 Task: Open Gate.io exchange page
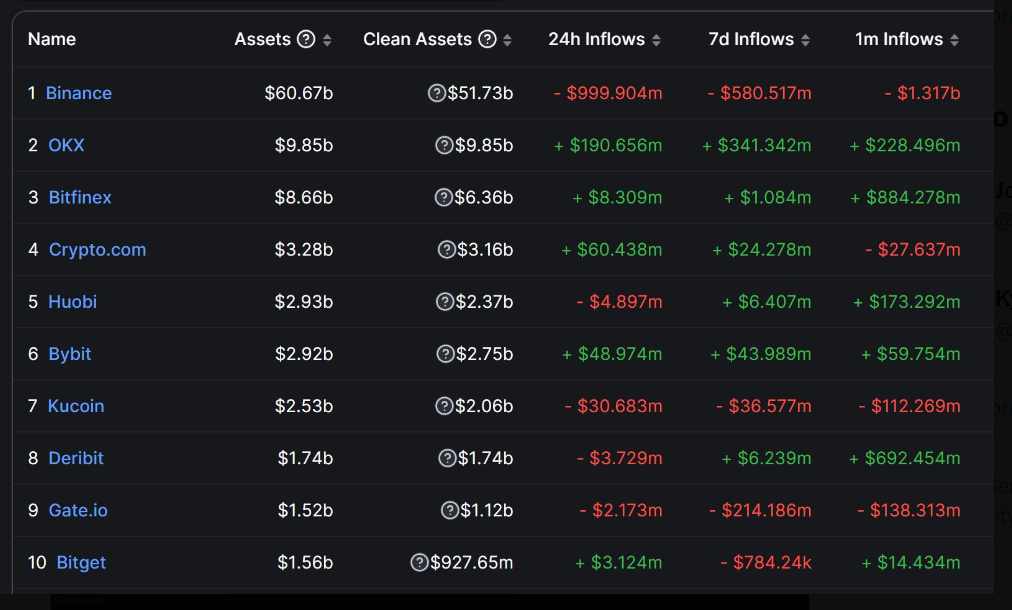point(78,510)
